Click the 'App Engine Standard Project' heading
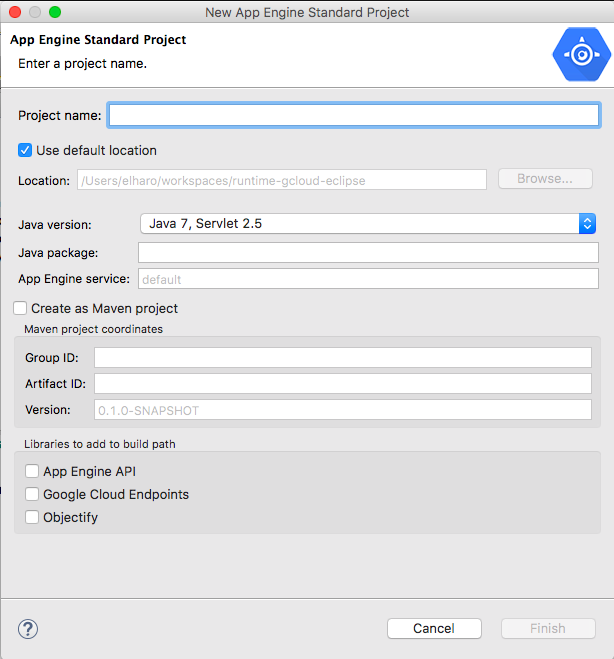 [98, 40]
